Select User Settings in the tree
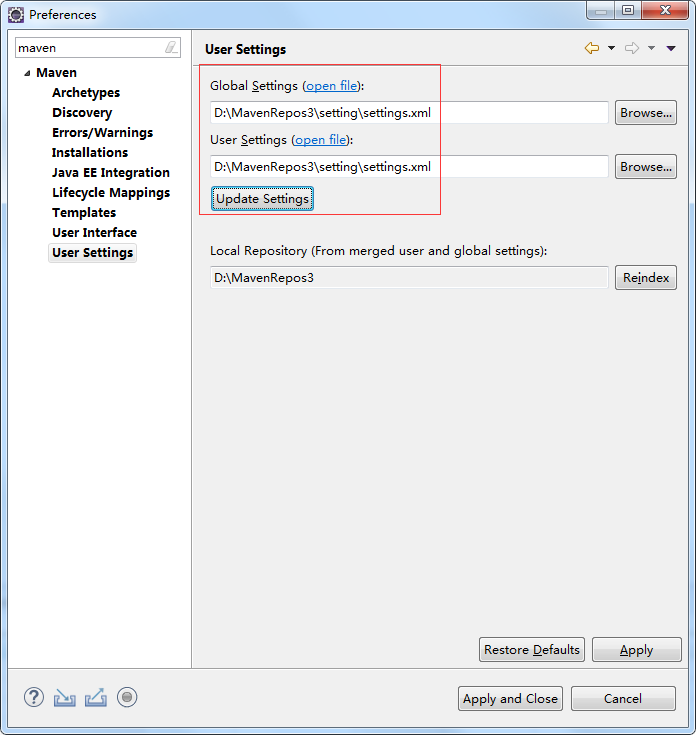Viewport: 696px width, 735px height. 92,253
